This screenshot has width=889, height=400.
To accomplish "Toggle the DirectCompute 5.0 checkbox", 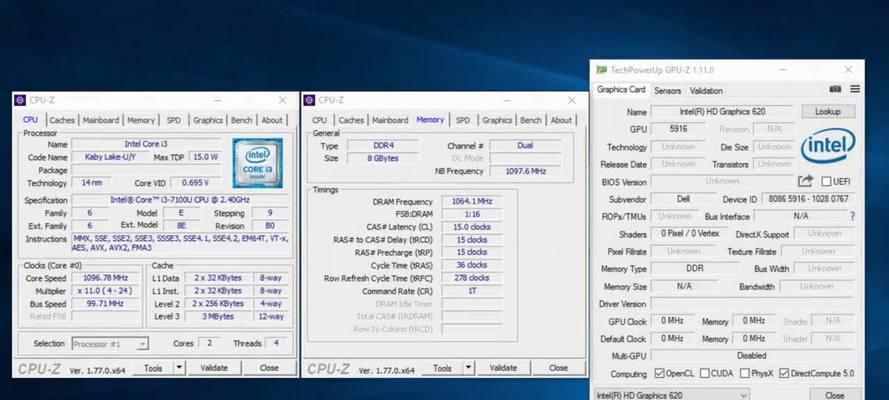I will 784,373.
